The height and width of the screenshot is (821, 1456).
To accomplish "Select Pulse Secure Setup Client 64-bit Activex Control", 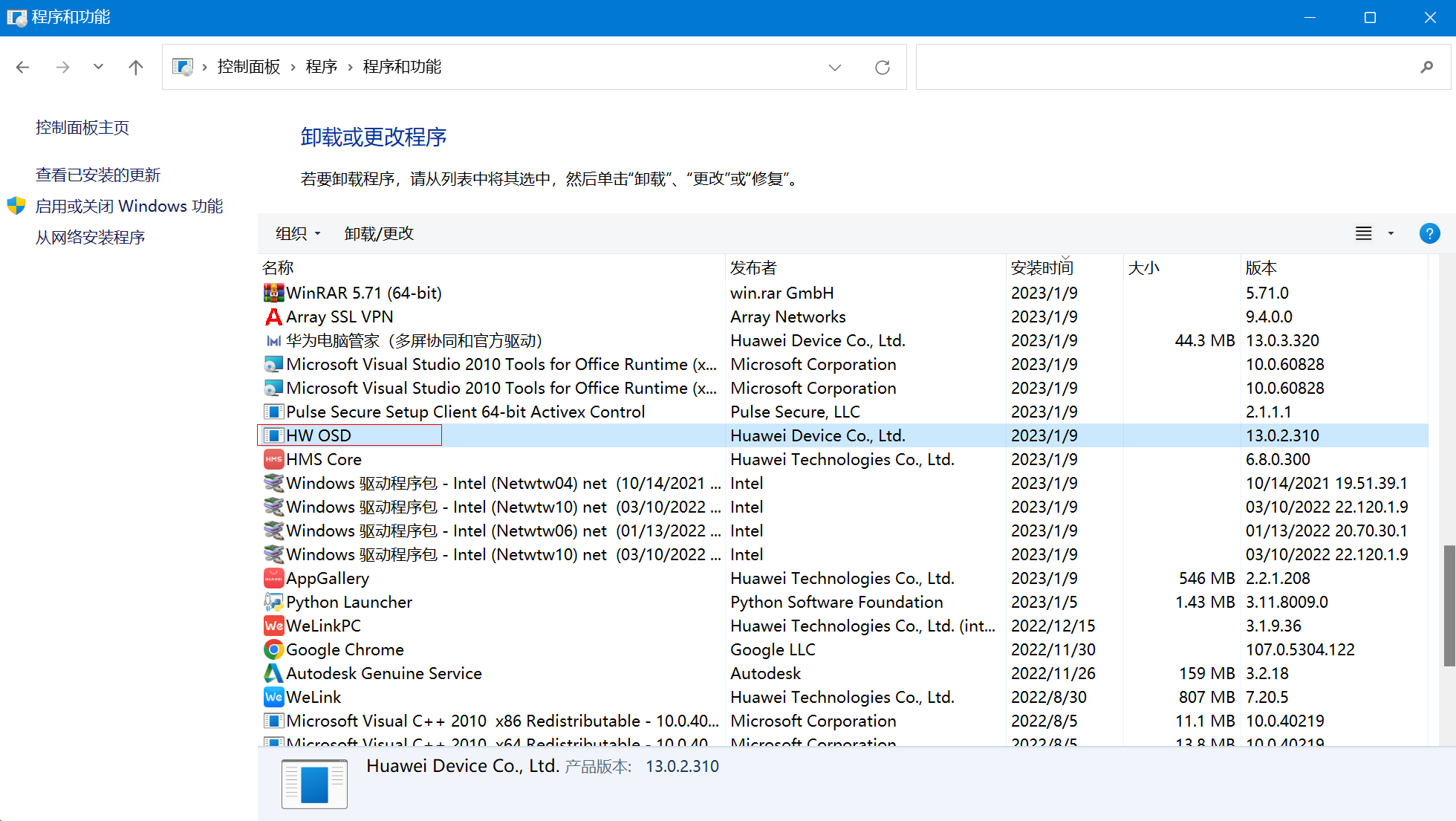I will coord(843,412).
